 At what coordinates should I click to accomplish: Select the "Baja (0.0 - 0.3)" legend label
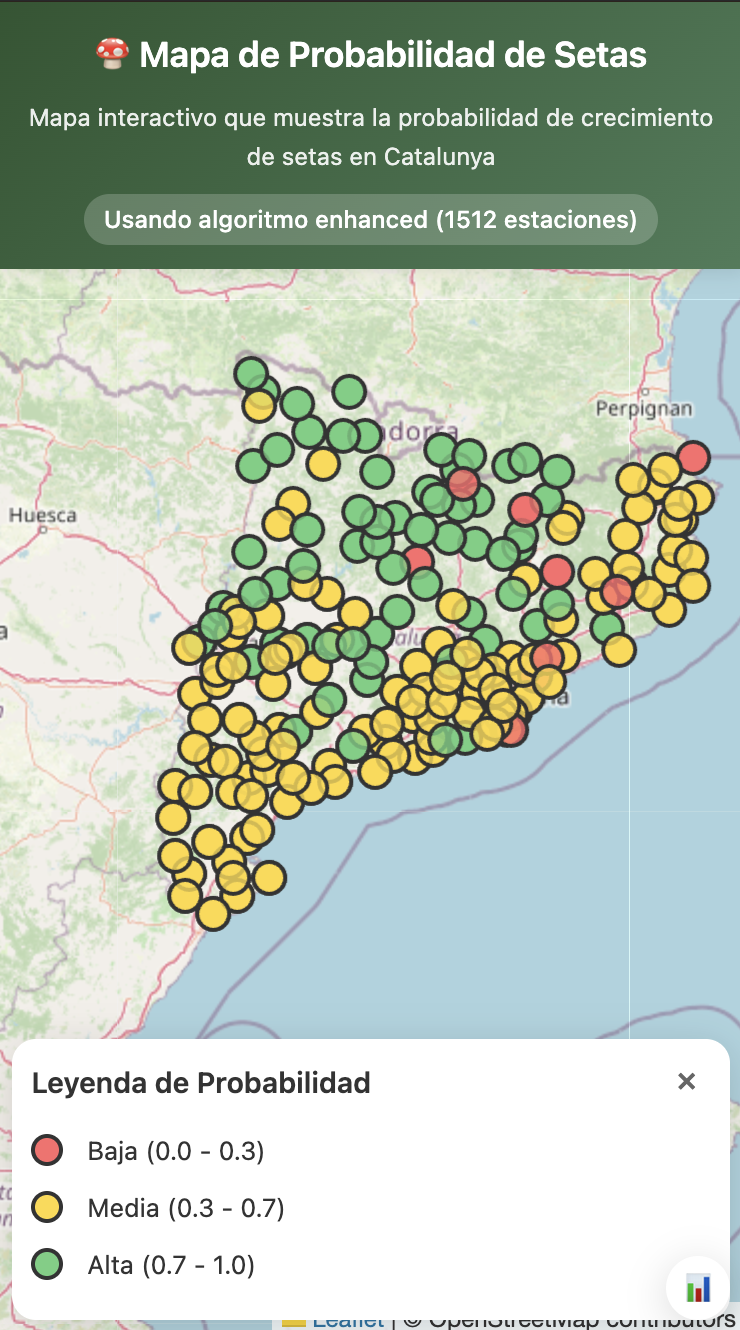click(176, 1151)
